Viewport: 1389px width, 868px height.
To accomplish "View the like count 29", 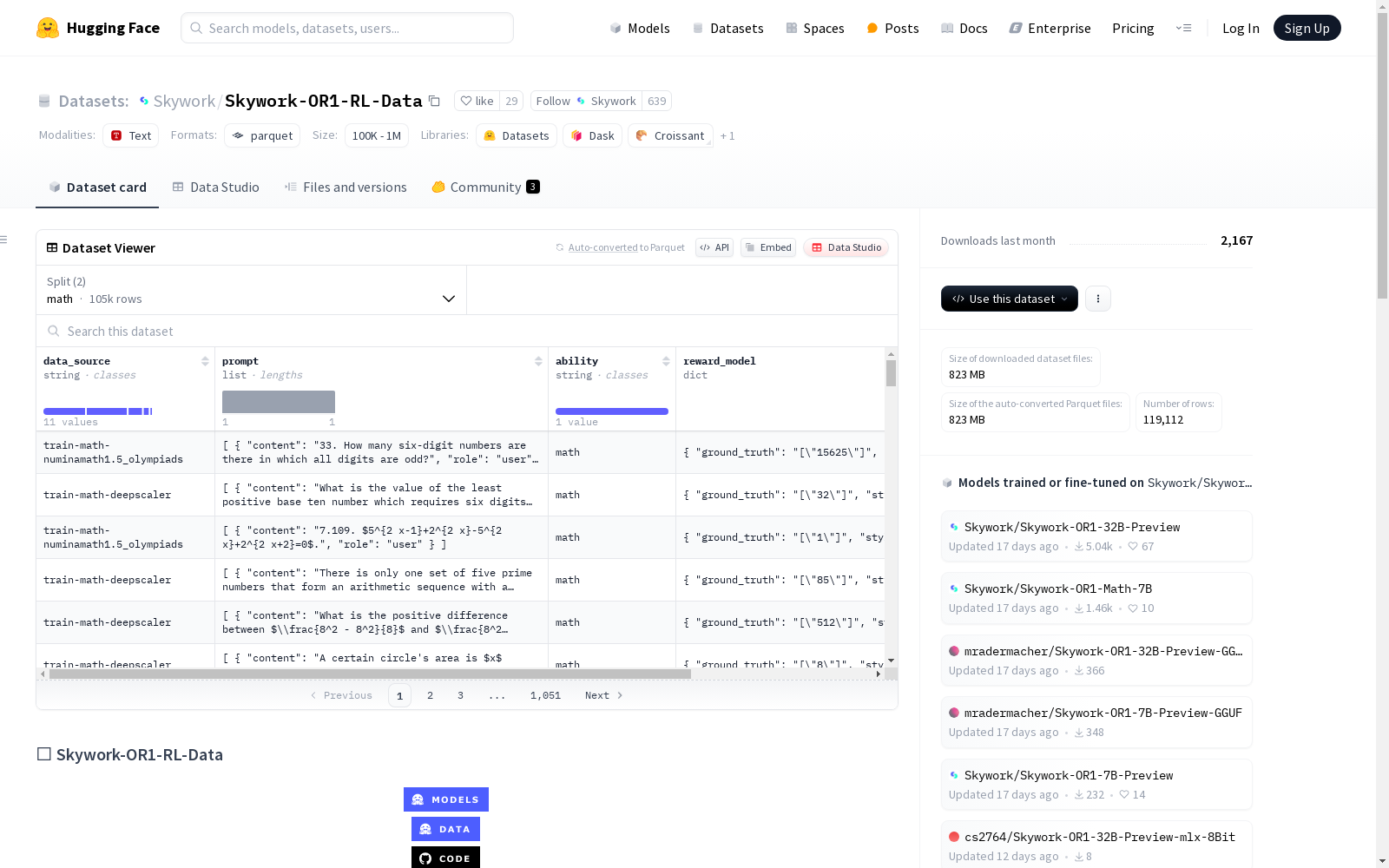I will click(511, 101).
